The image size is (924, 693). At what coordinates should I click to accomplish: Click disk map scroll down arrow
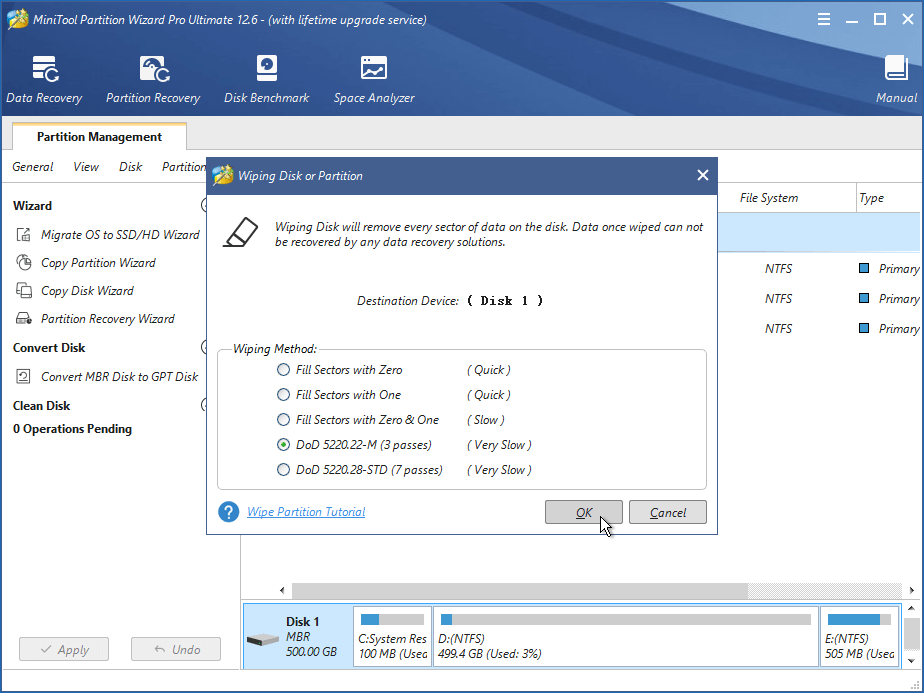pos(912,661)
